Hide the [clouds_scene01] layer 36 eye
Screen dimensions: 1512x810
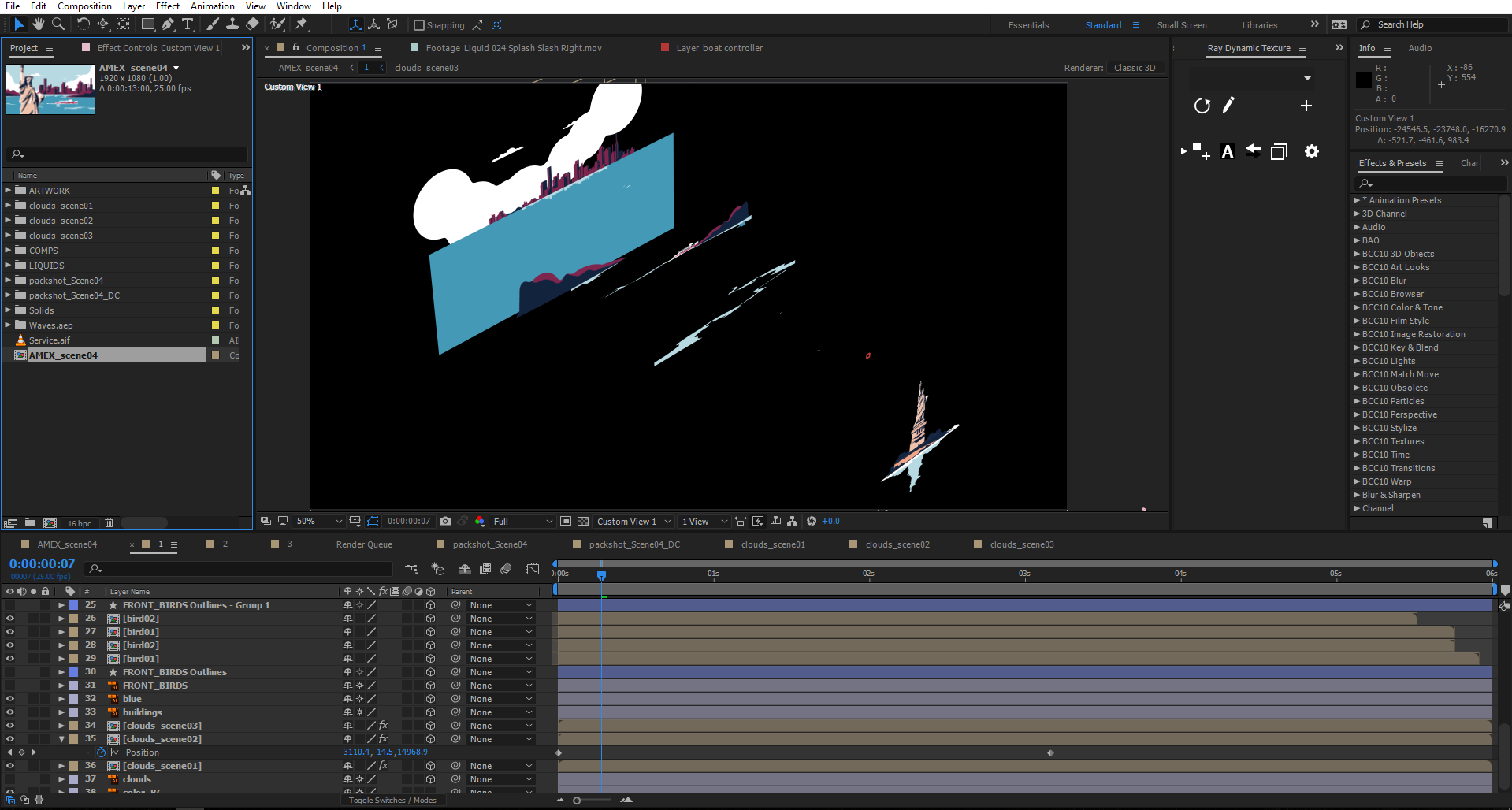click(x=9, y=766)
